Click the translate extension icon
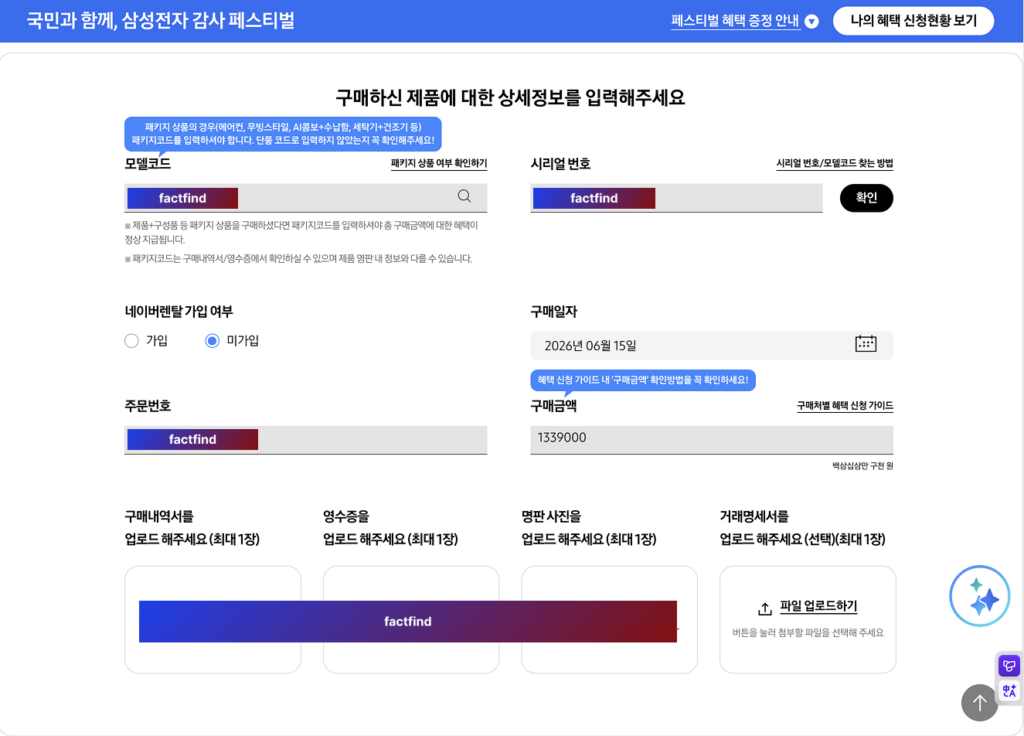Screen dimensions: 1024x736 [x=1009, y=690]
